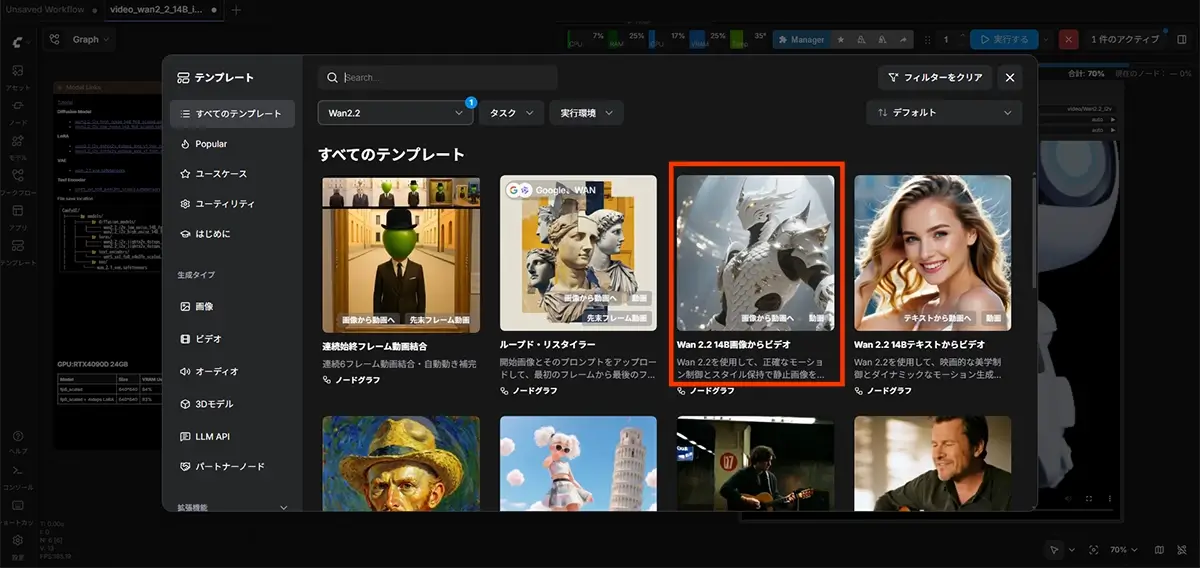Image resolution: width=1200 pixels, height=568 pixels.
Task: Click the template Search input field
Action: click(x=445, y=77)
